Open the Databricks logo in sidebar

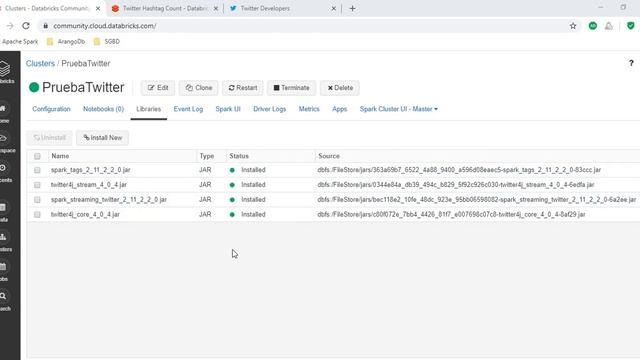click(5, 72)
